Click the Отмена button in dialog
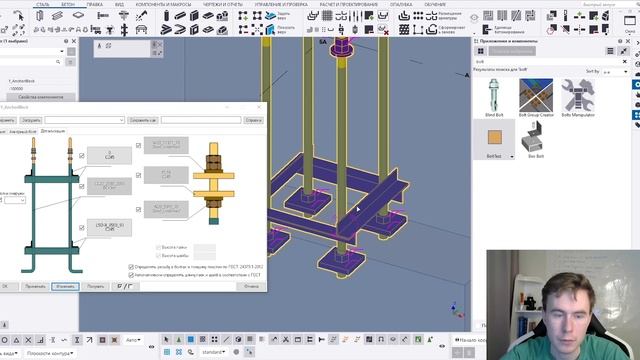 tap(251, 286)
